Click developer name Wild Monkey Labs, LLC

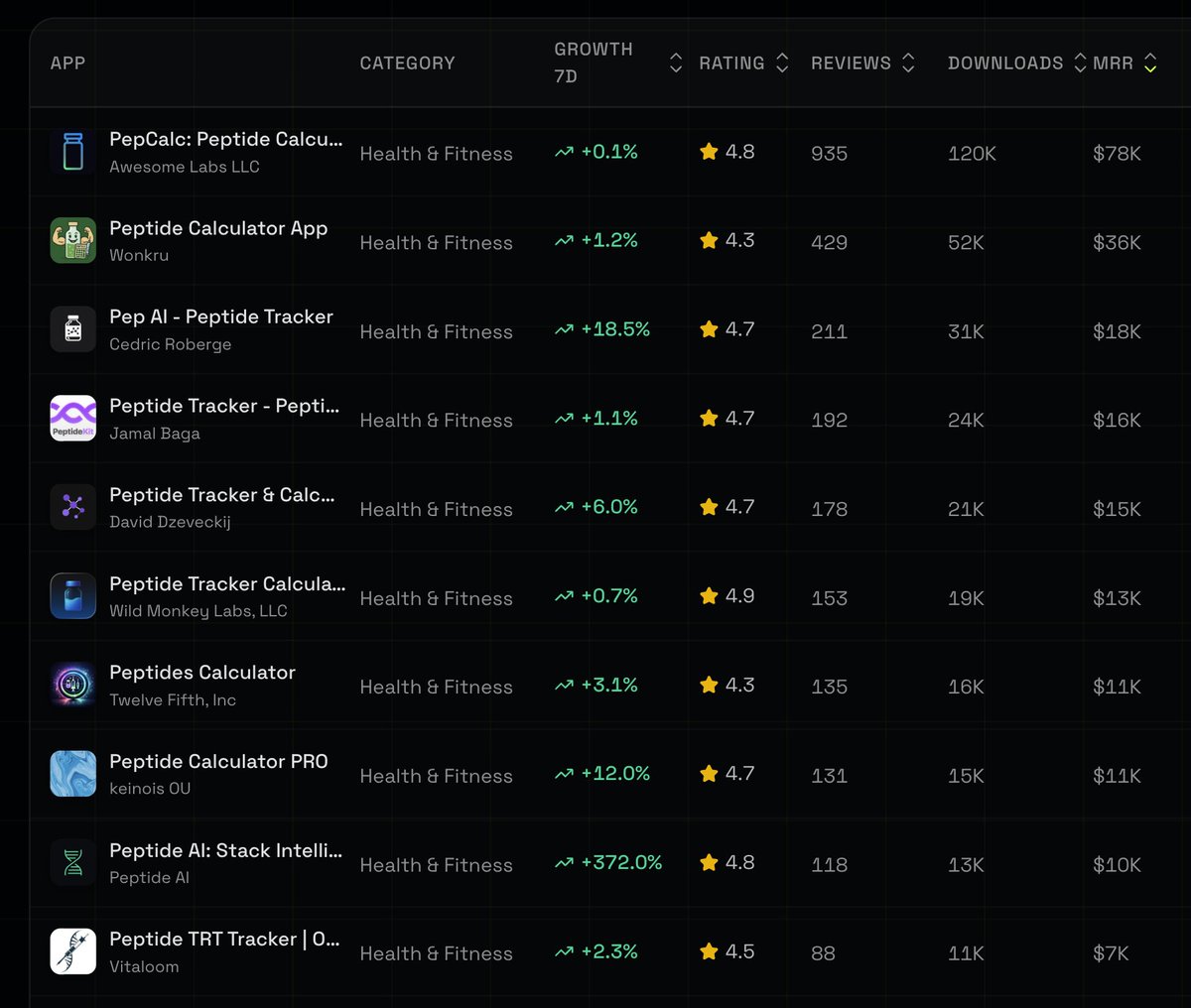click(198, 611)
